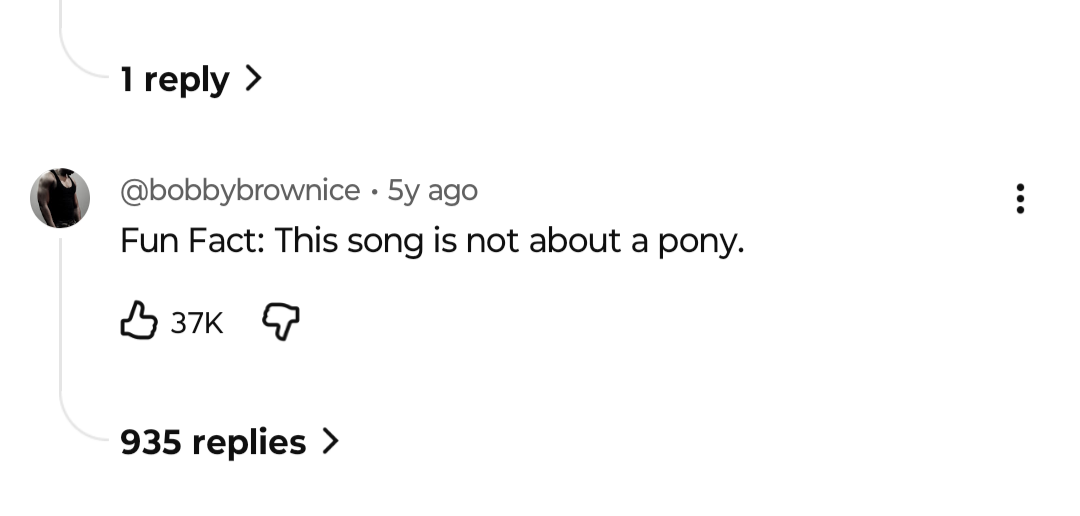1080x516 pixels.
Task: Click the 37K like count
Action: click(x=197, y=322)
